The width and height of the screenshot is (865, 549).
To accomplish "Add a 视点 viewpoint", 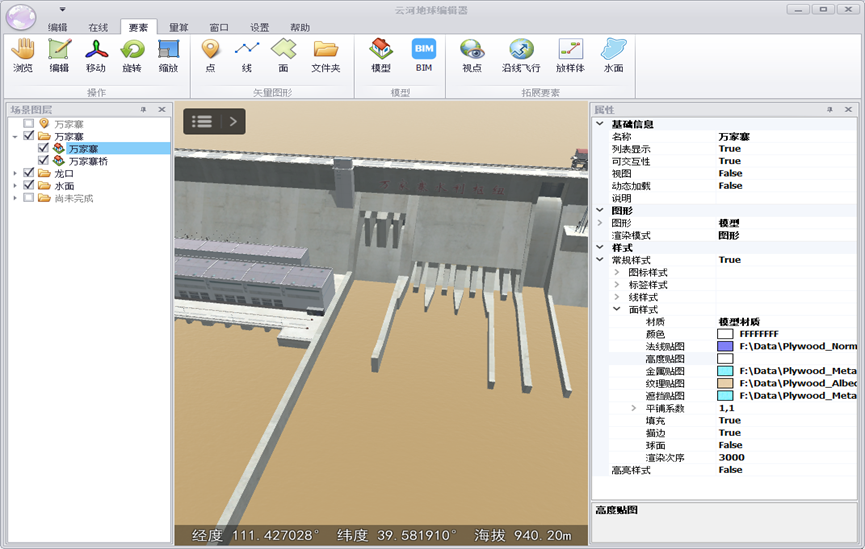I will click(472, 56).
